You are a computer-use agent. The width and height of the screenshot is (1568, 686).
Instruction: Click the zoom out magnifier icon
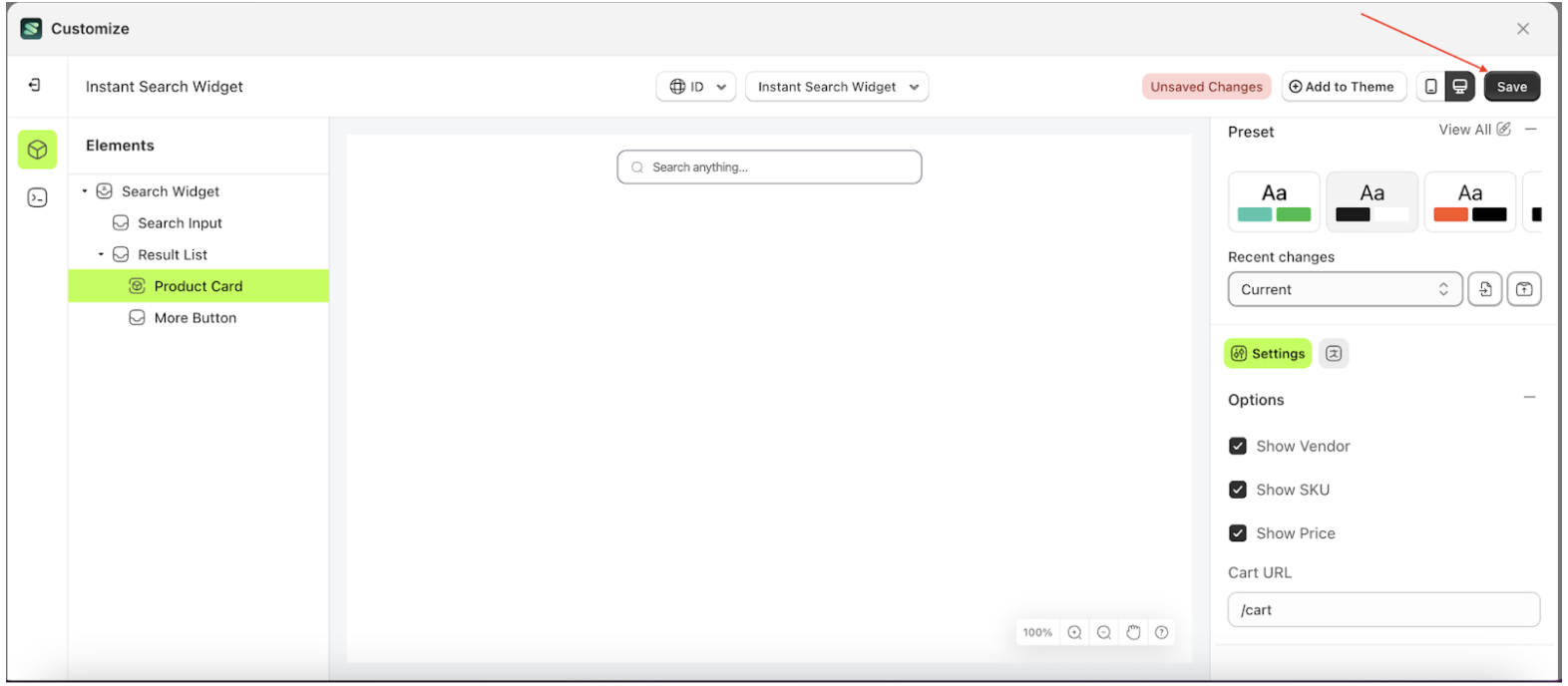(x=1104, y=632)
